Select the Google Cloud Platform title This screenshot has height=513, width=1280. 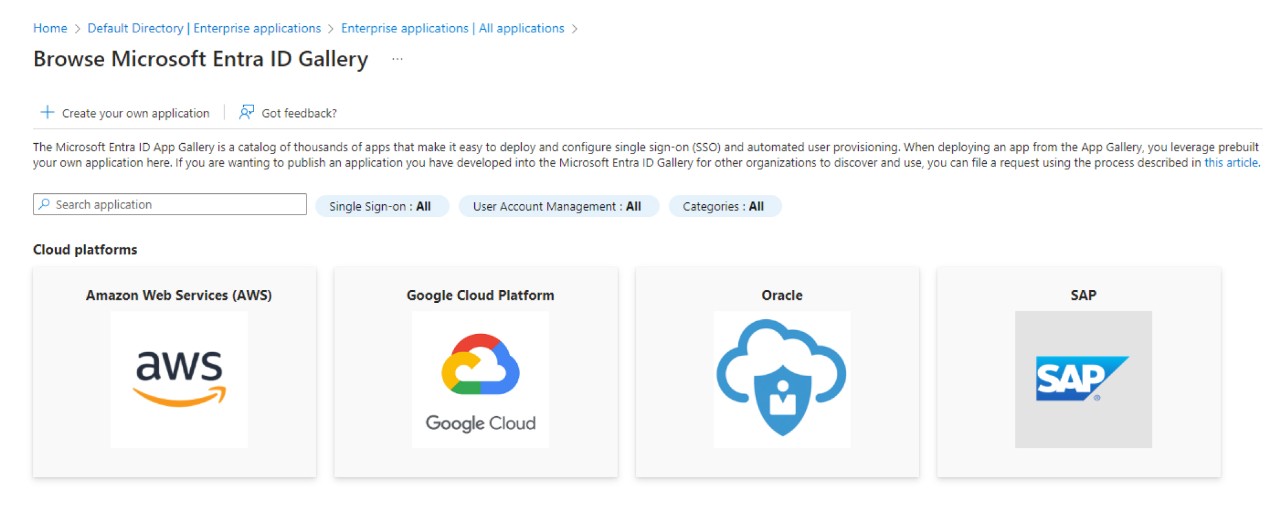pos(480,295)
